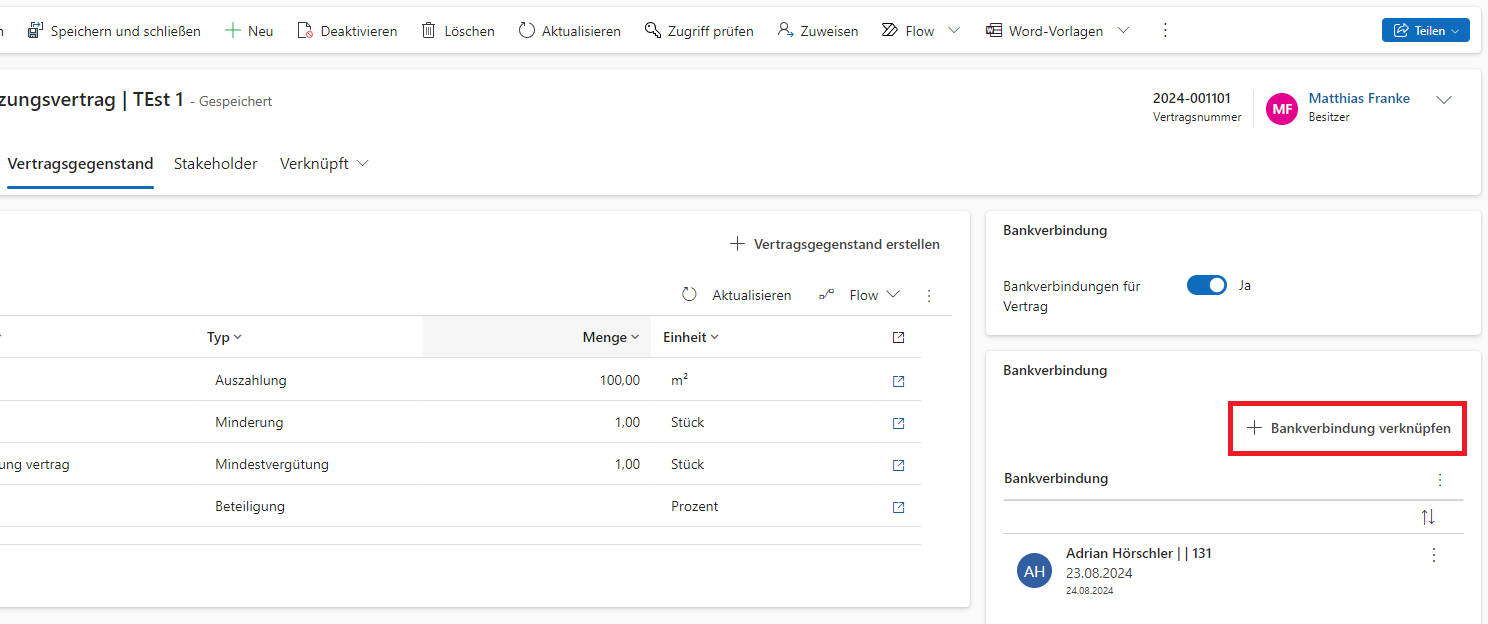The height and width of the screenshot is (624, 1488).
Task: Expand the Word-Vorlagen dropdown
Action: click(1123, 31)
